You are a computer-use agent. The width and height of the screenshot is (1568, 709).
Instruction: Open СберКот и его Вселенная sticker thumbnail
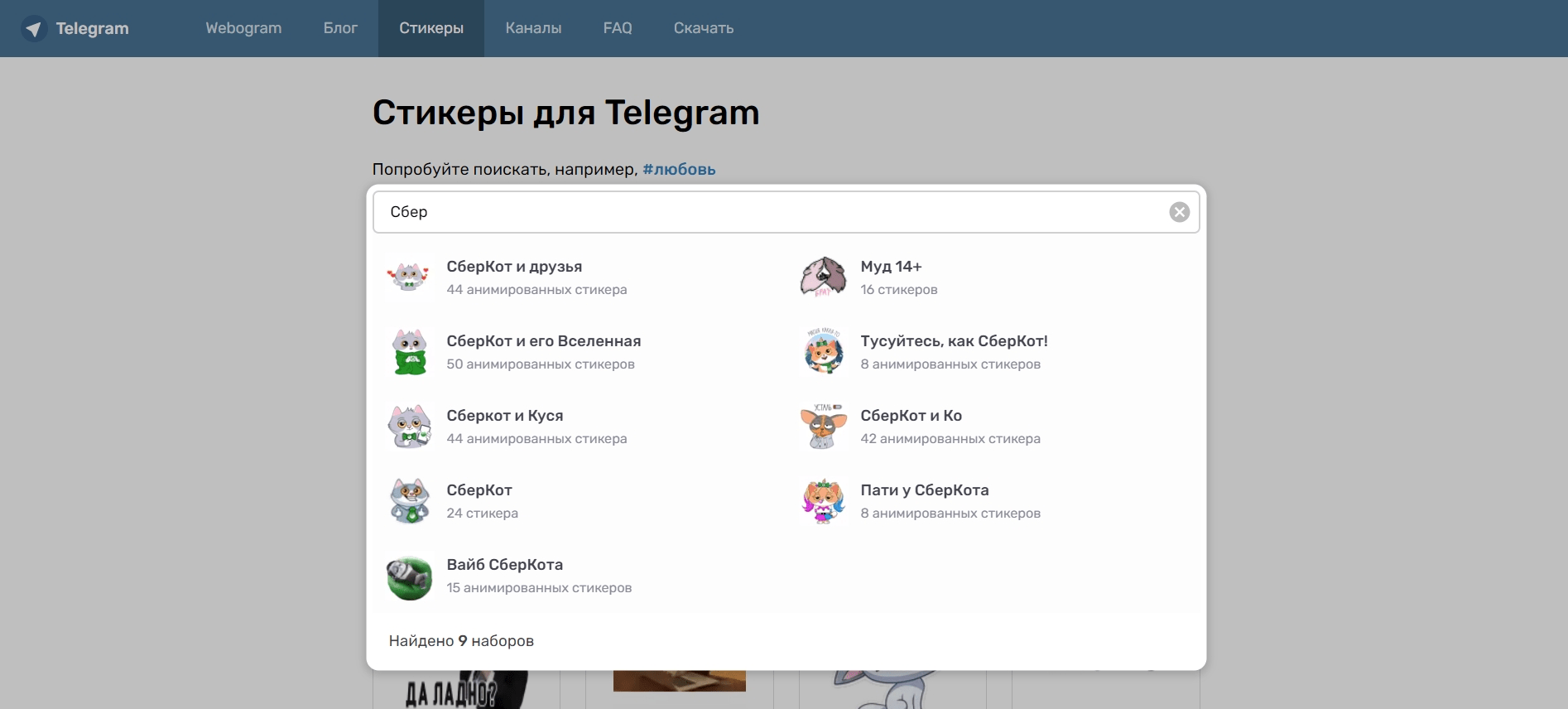[x=409, y=352]
